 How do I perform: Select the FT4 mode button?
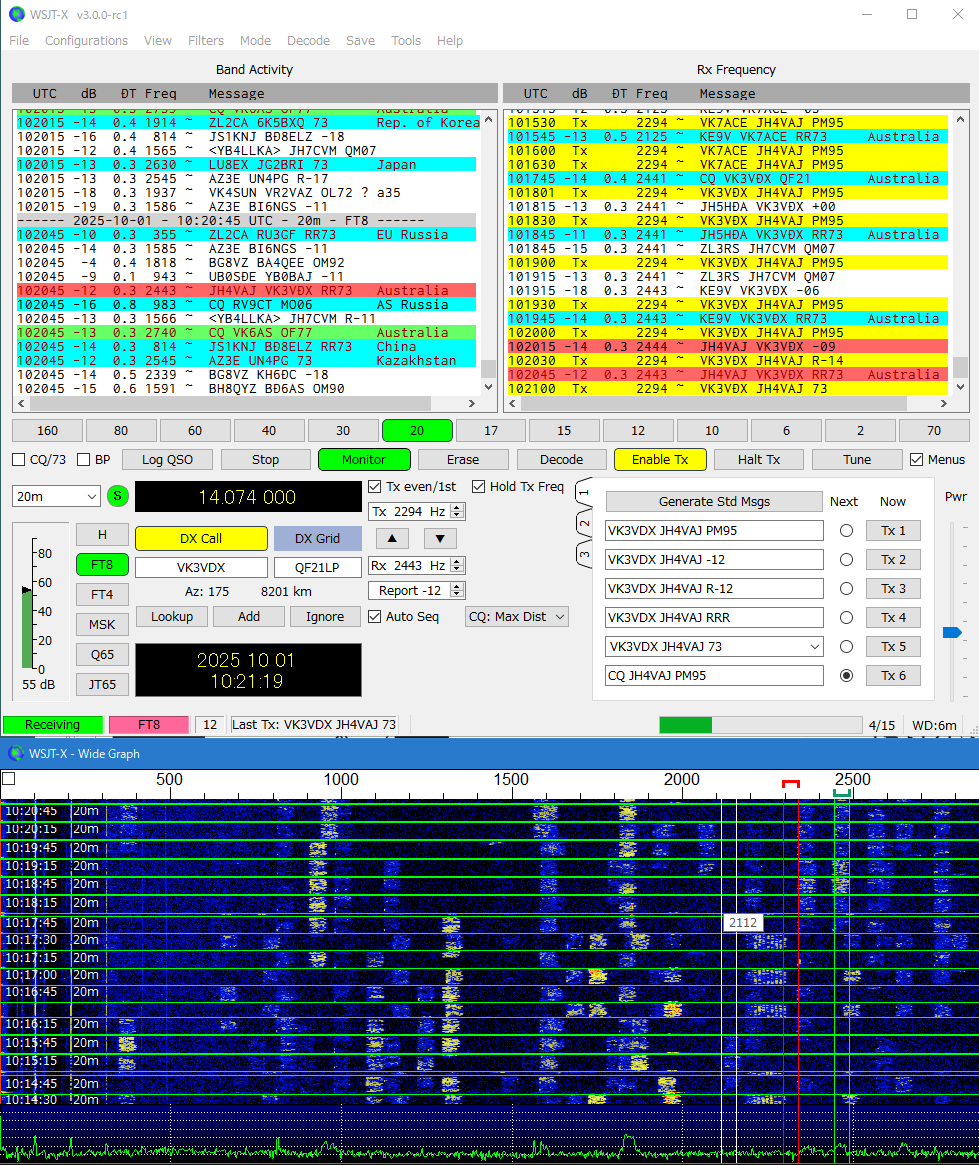tap(102, 594)
